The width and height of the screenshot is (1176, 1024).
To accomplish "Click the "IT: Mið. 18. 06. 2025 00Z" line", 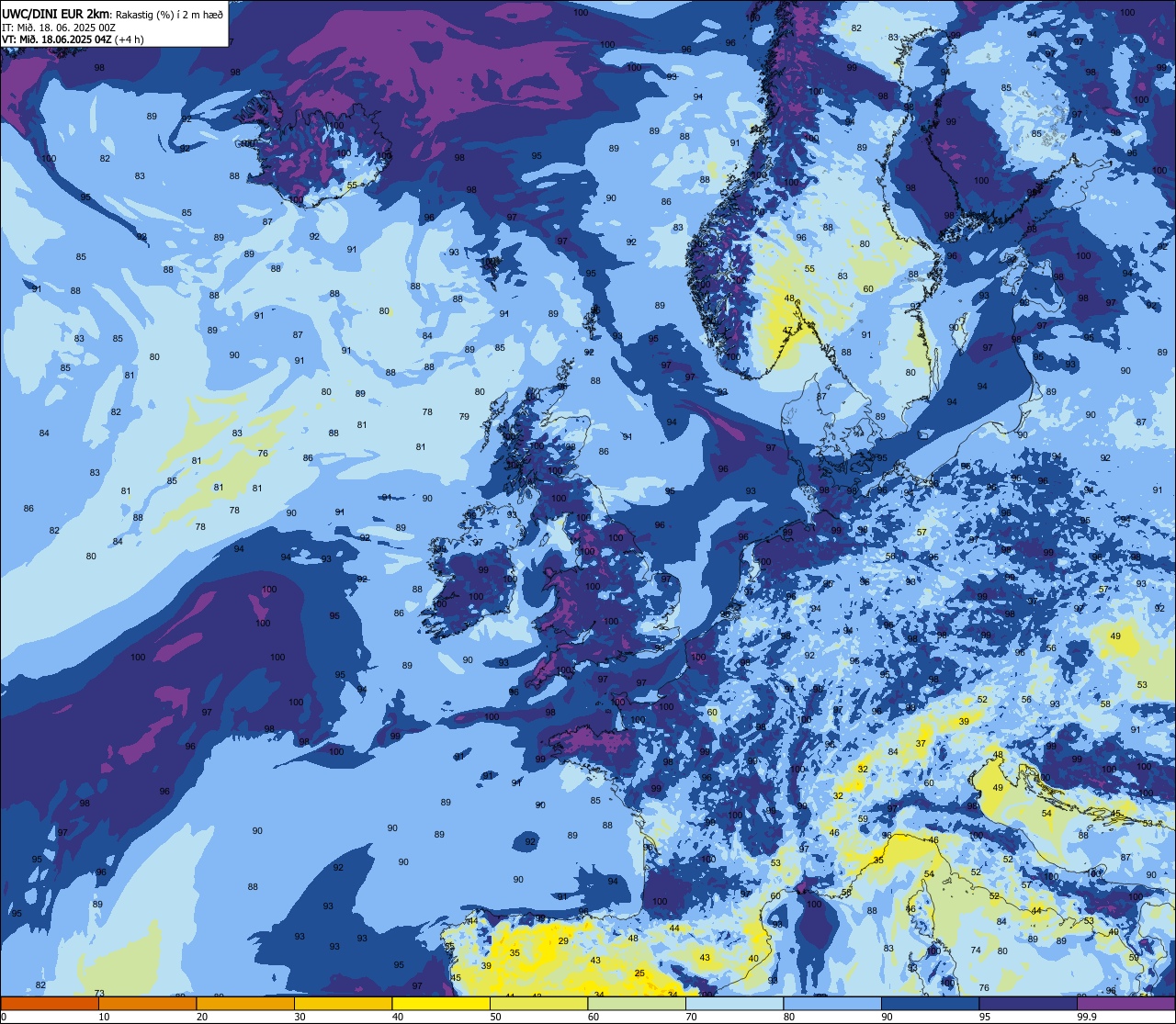I will tap(58, 27).
